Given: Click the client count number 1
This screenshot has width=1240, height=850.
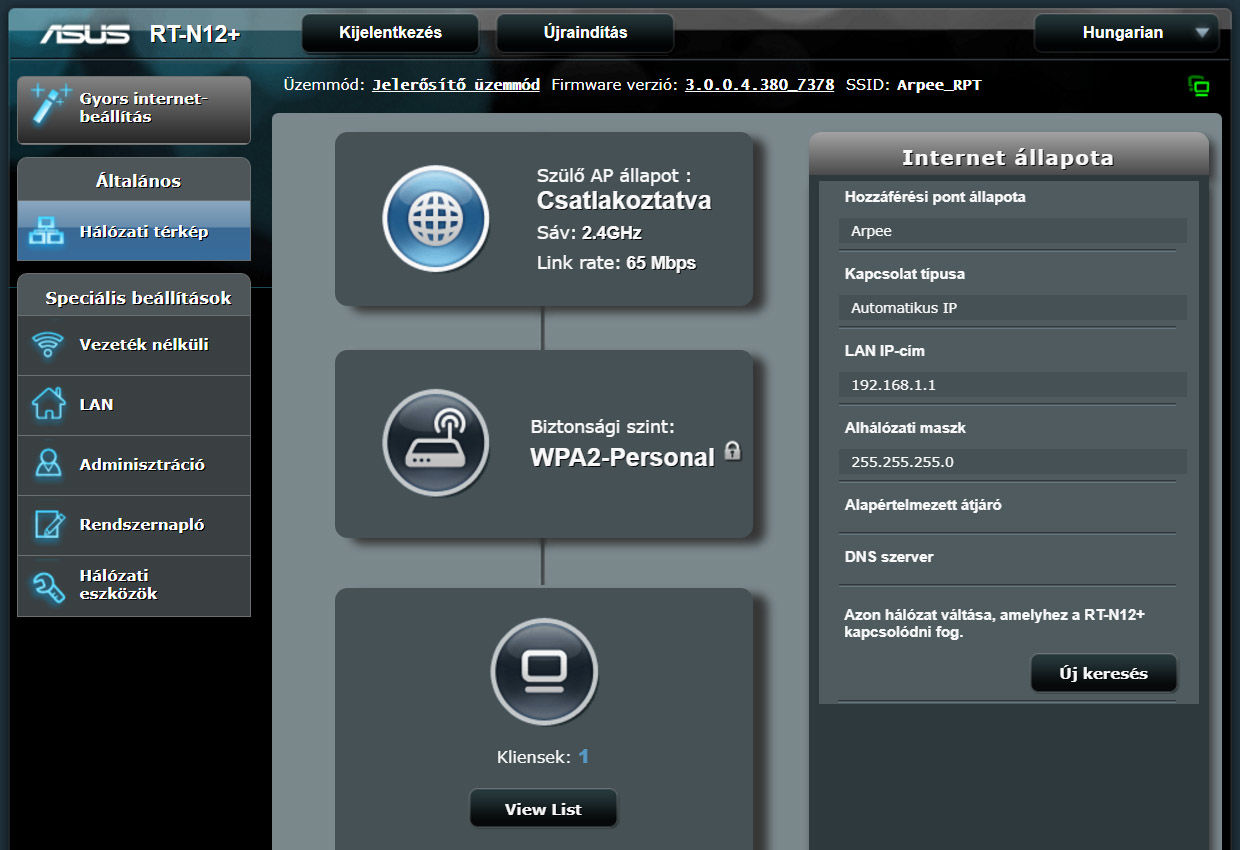Looking at the screenshot, I should point(584,757).
